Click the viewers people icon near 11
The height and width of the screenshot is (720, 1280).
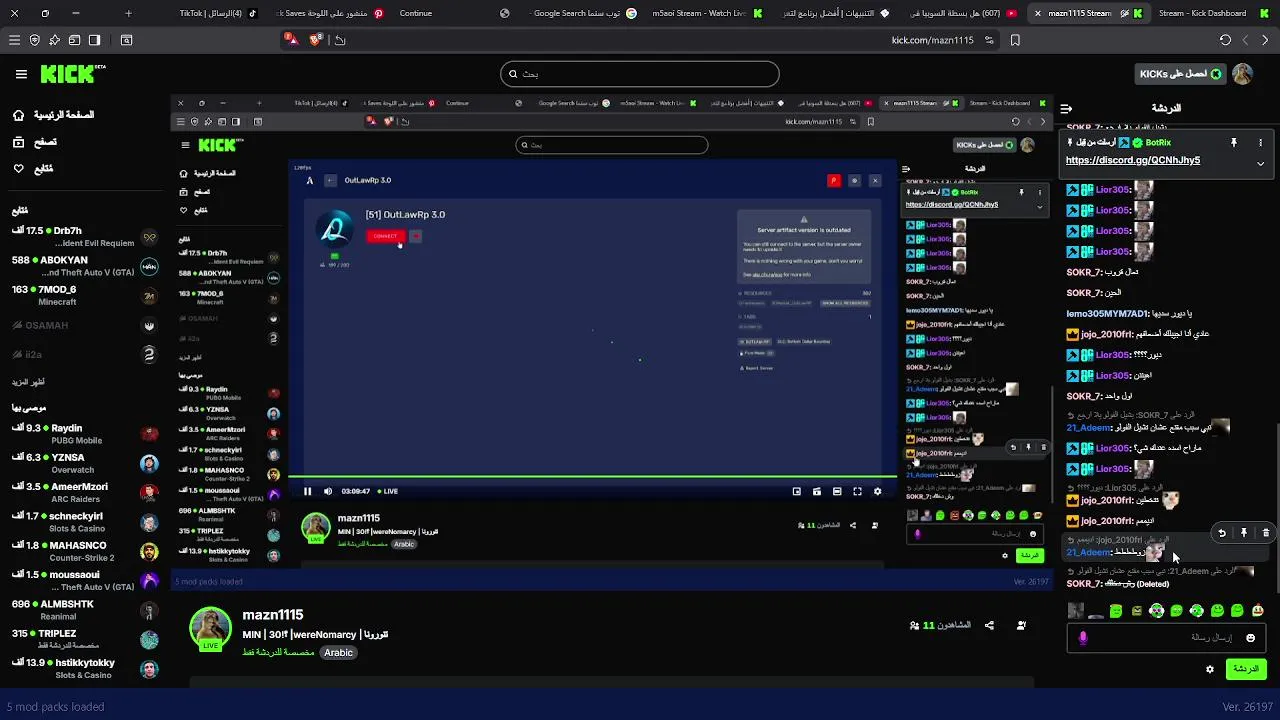click(x=914, y=625)
